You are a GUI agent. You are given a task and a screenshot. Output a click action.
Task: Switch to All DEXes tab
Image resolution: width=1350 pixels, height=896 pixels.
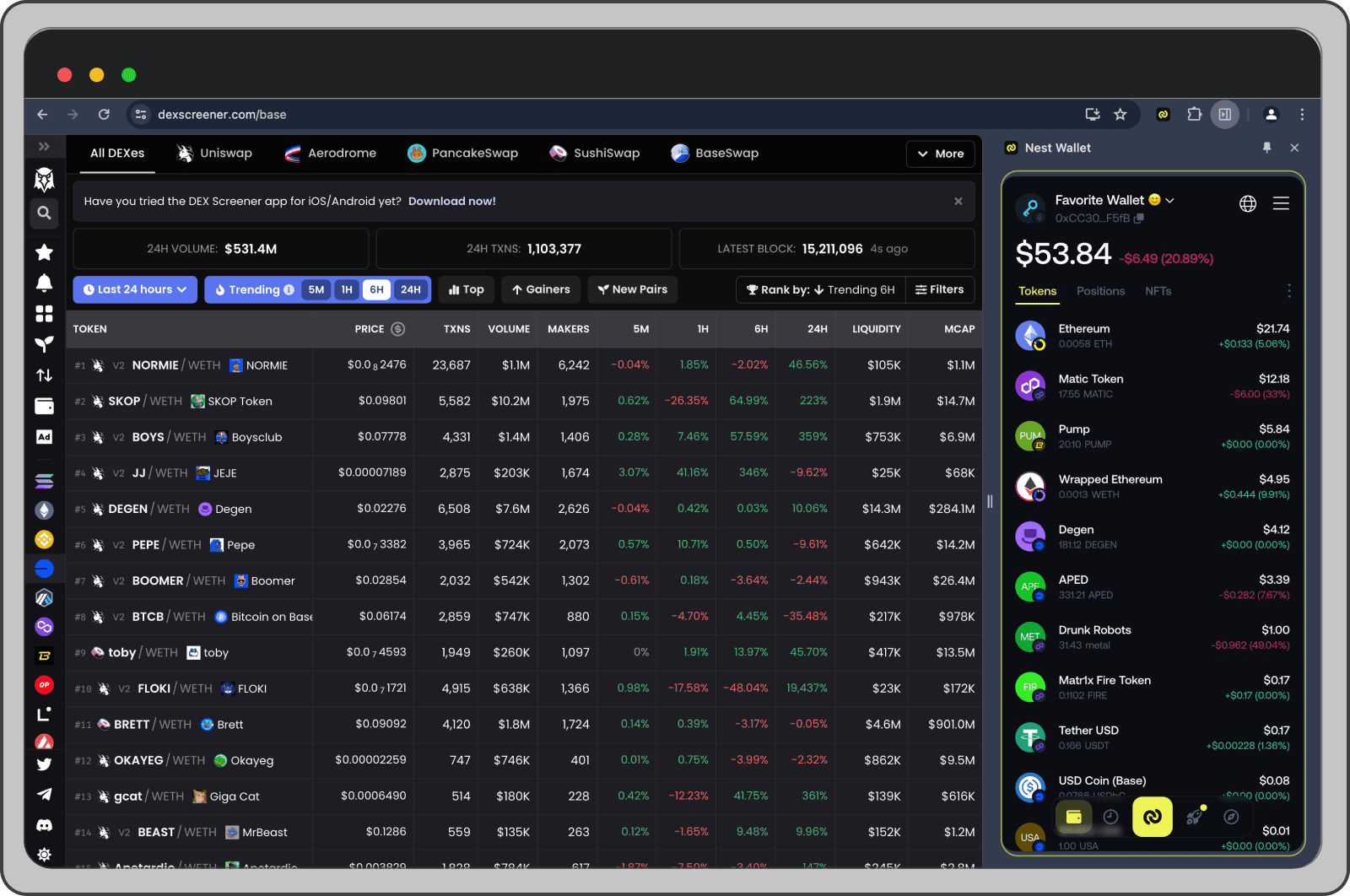117,154
